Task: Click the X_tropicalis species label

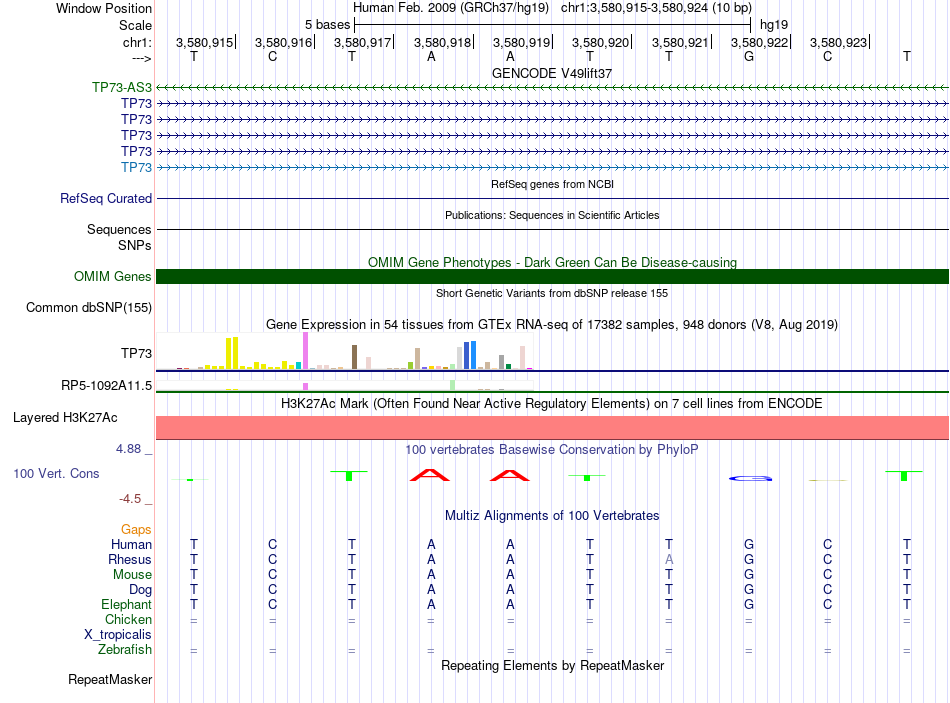Action: (x=118, y=635)
